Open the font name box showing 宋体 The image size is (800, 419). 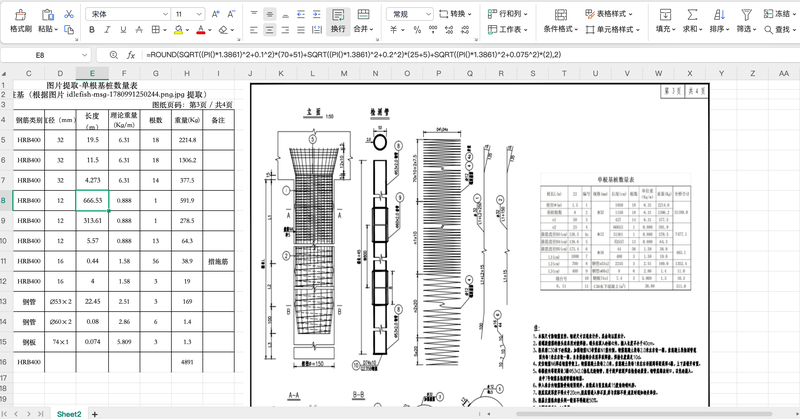128,14
